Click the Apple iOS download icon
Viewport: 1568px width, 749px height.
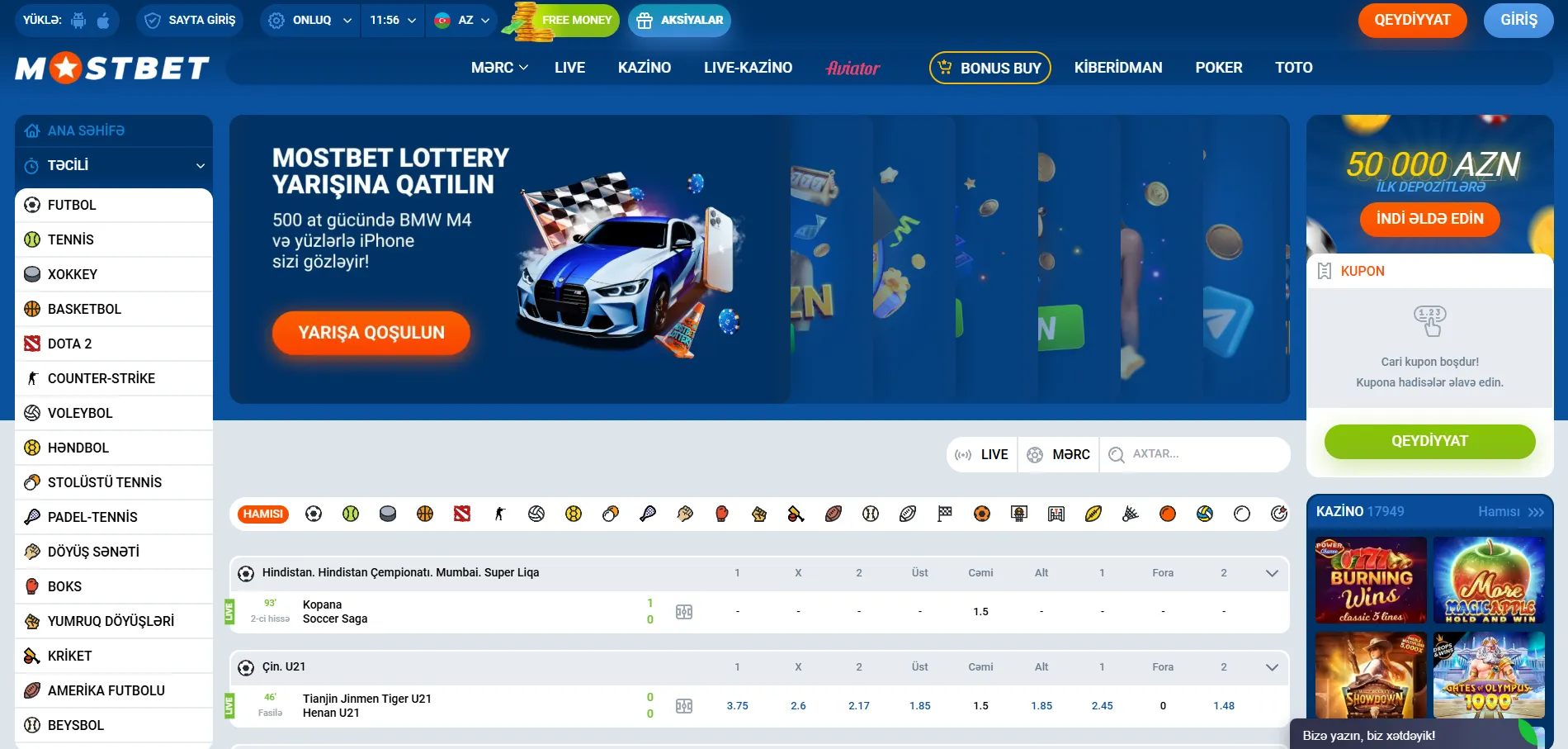pos(103,20)
